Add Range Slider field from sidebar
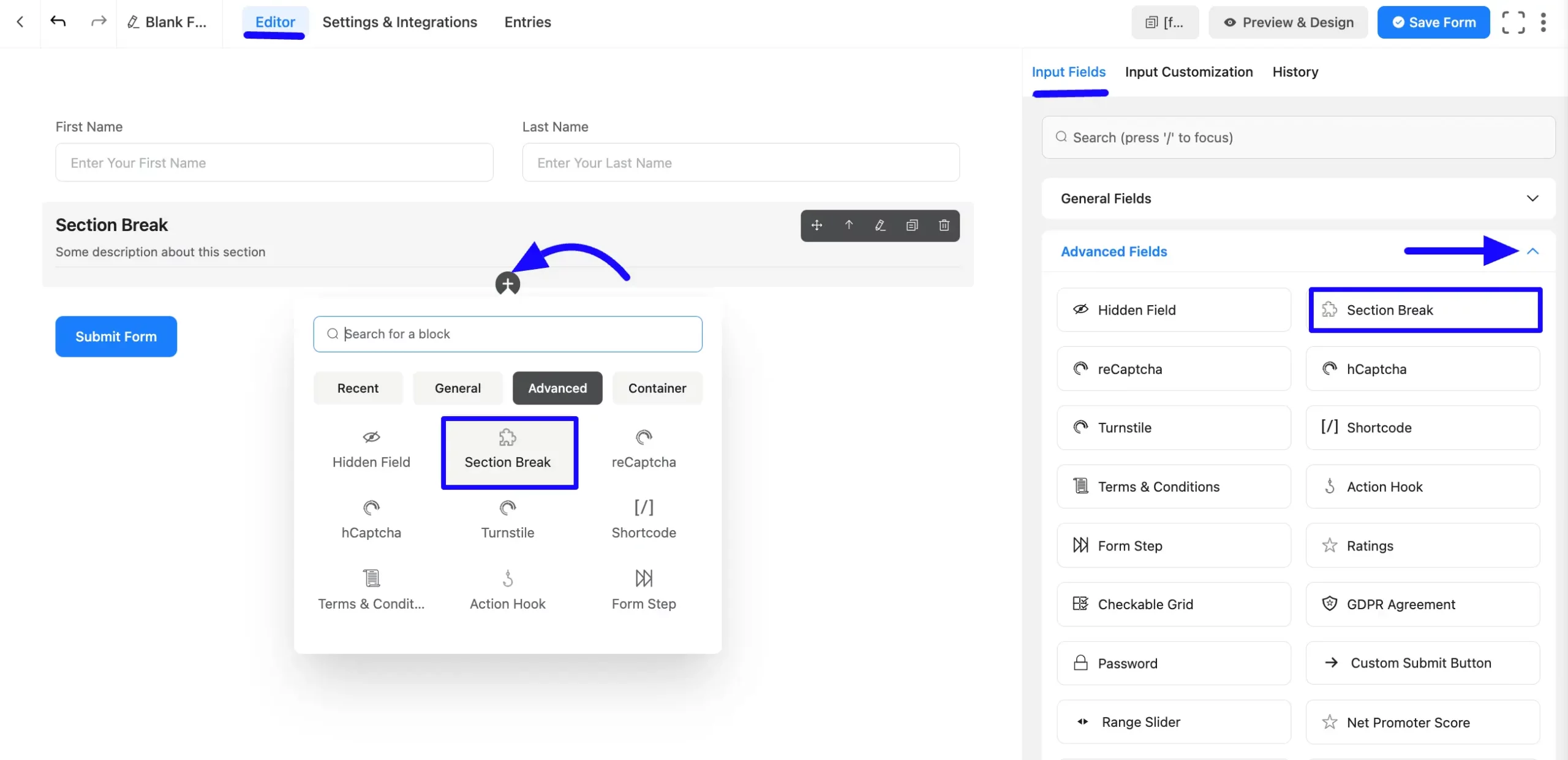Viewport: 1568px width, 760px height. click(1173, 722)
